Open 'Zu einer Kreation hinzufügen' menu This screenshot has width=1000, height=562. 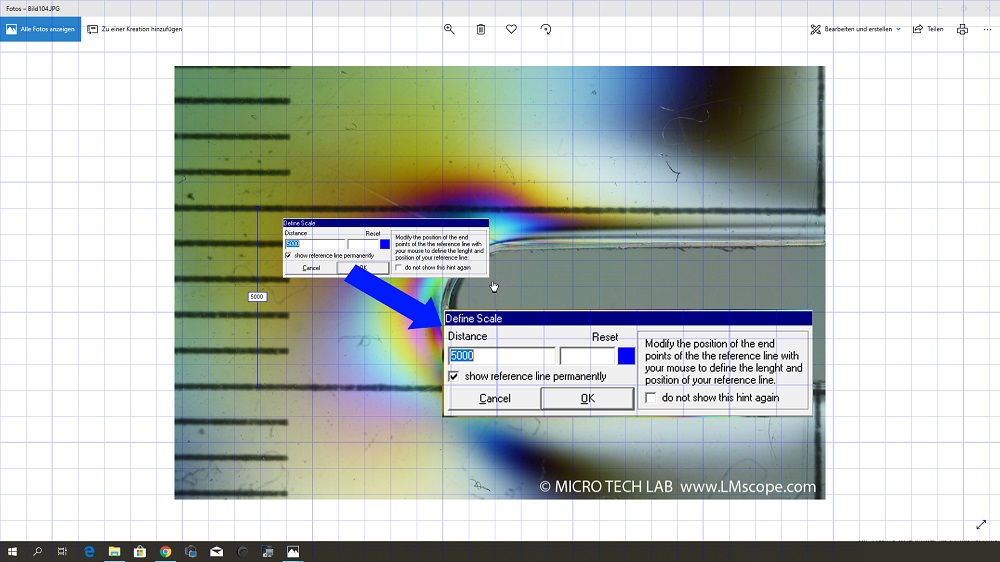click(135, 29)
